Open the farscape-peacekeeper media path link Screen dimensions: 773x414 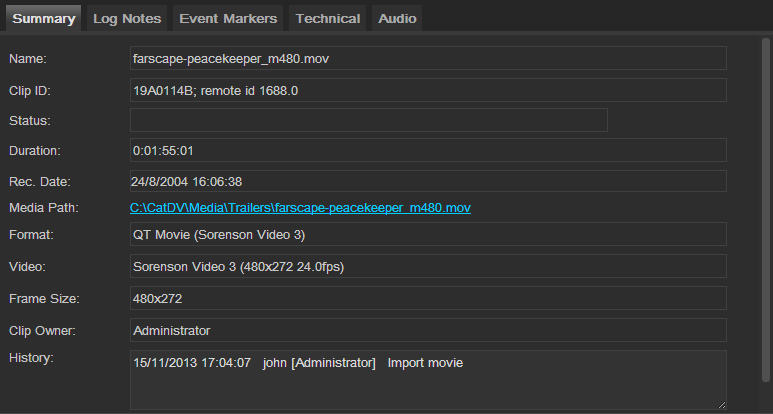[300, 207]
